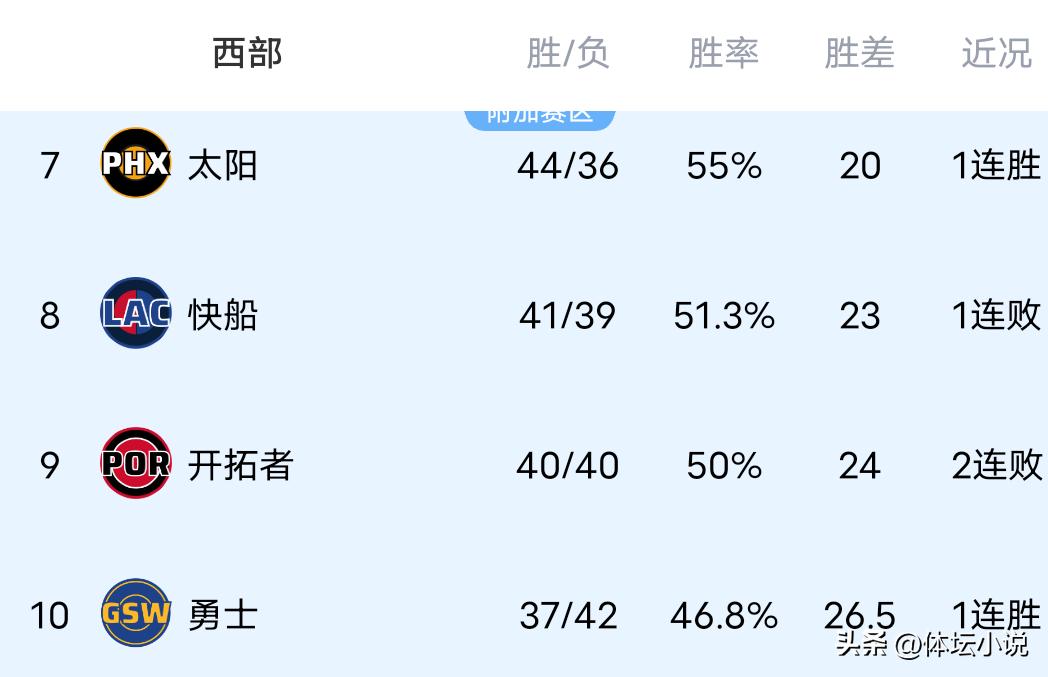1048x677 pixels.
Task: Sort by 胜率 column header
Action: click(x=724, y=53)
